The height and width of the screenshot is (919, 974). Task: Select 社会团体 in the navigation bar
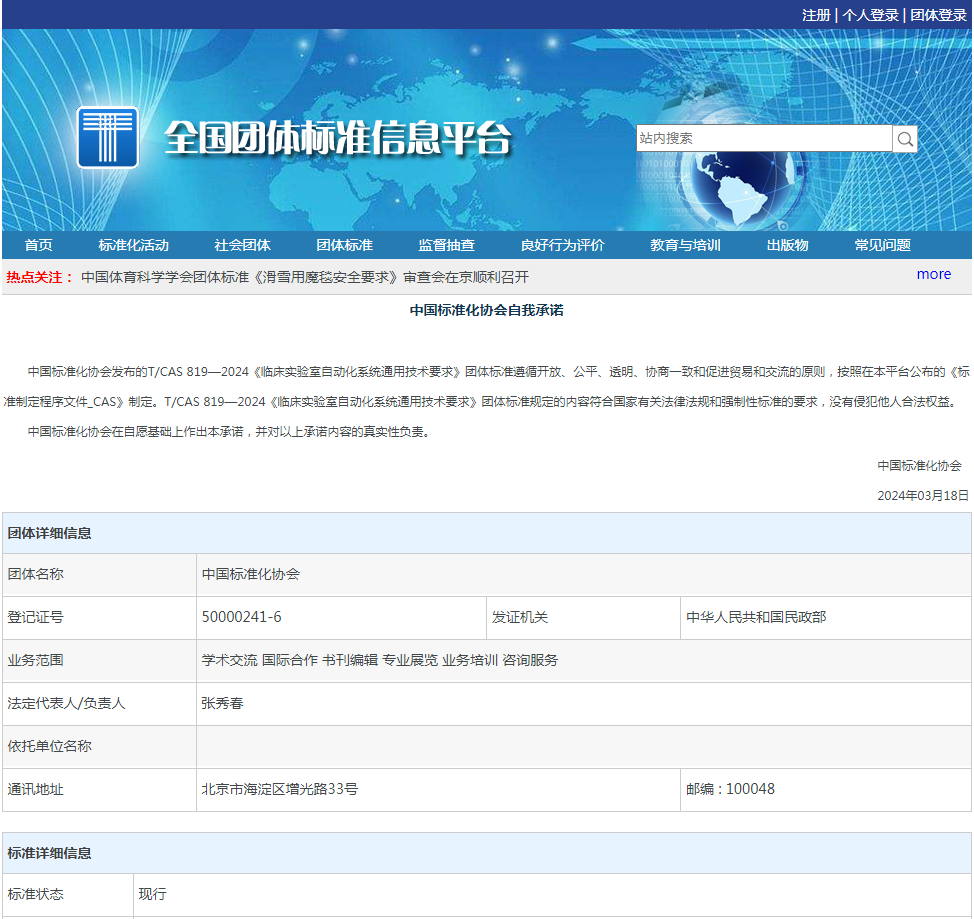tap(242, 245)
